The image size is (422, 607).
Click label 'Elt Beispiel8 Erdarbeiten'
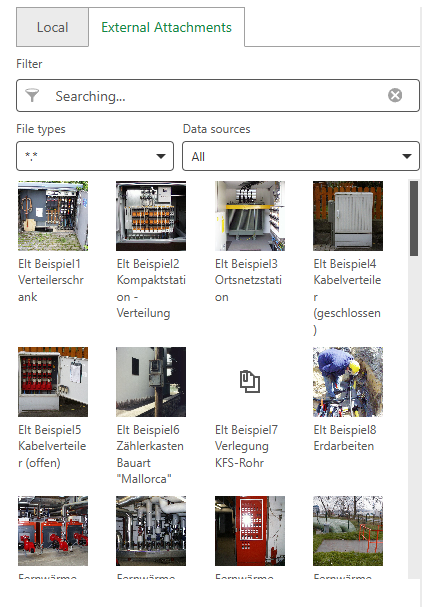tap(345, 438)
